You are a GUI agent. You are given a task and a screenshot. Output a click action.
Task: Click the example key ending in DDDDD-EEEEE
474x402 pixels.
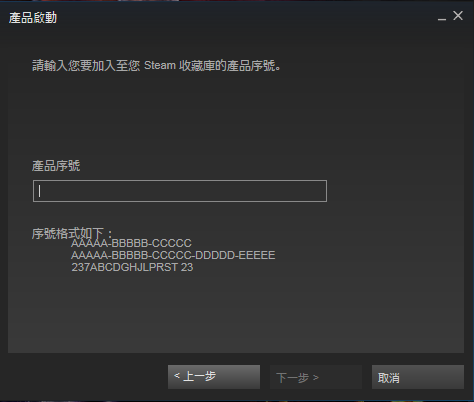pos(173,255)
